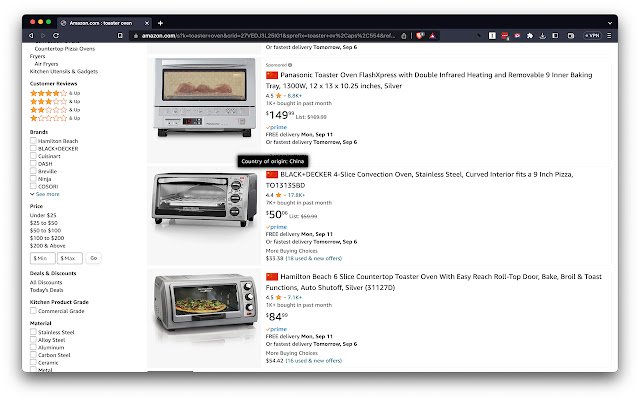Open the Downloads arrow icon

[x=542, y=36]
